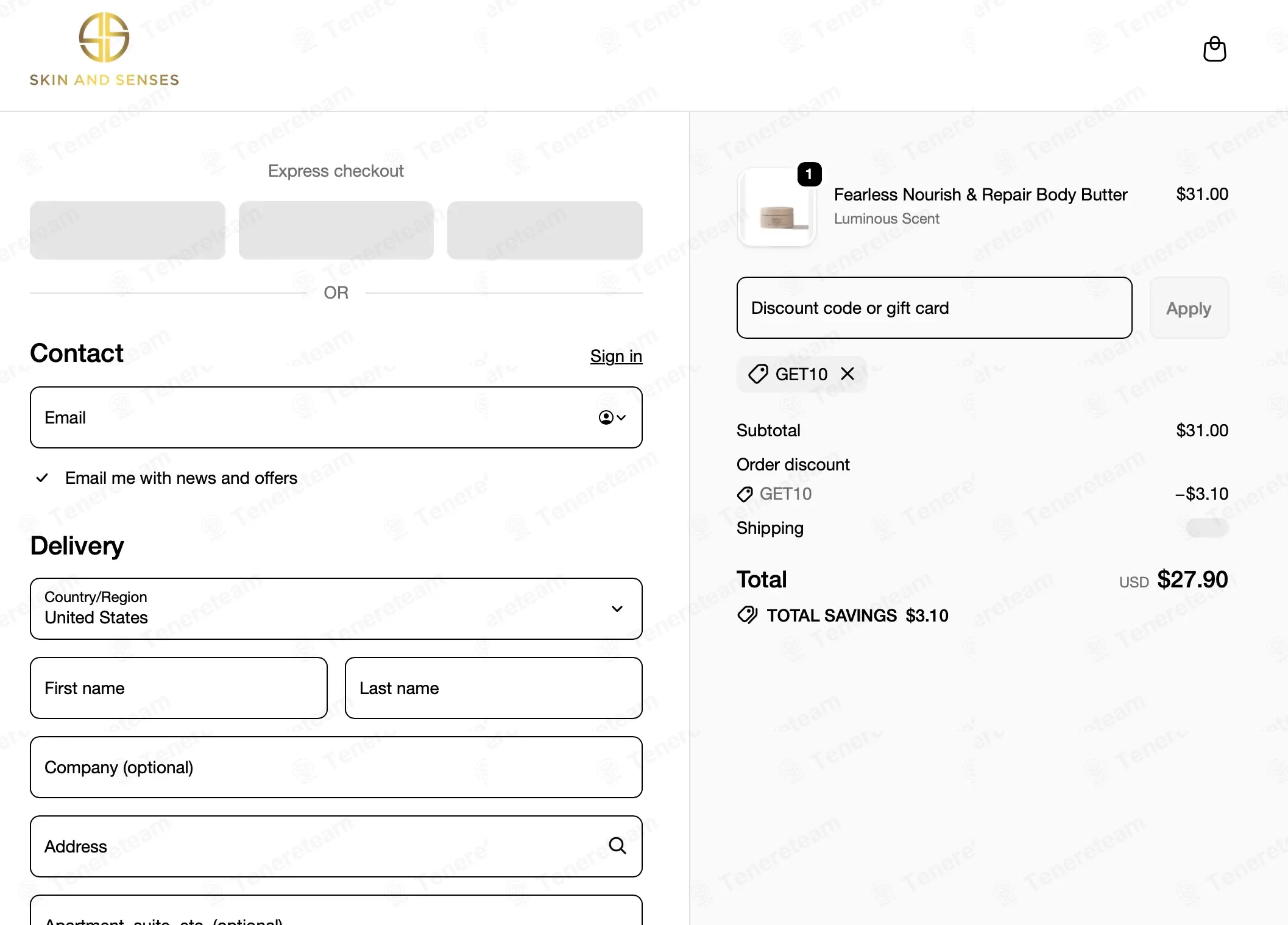Click the quantity badge on product image
The image size is (1288, 925).
809,174
